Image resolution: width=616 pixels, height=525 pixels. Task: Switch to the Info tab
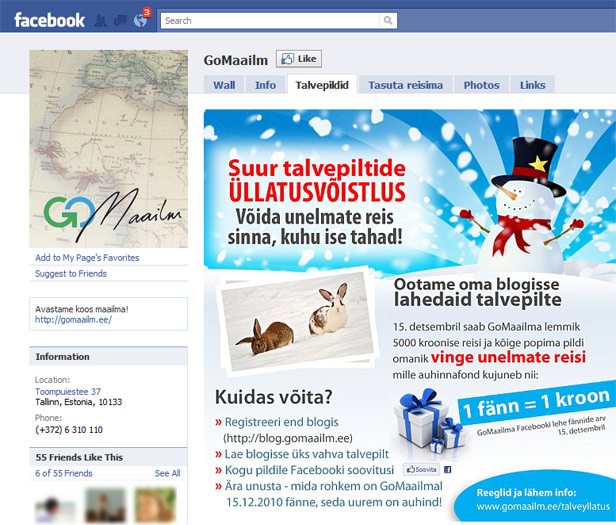point(265,85)
